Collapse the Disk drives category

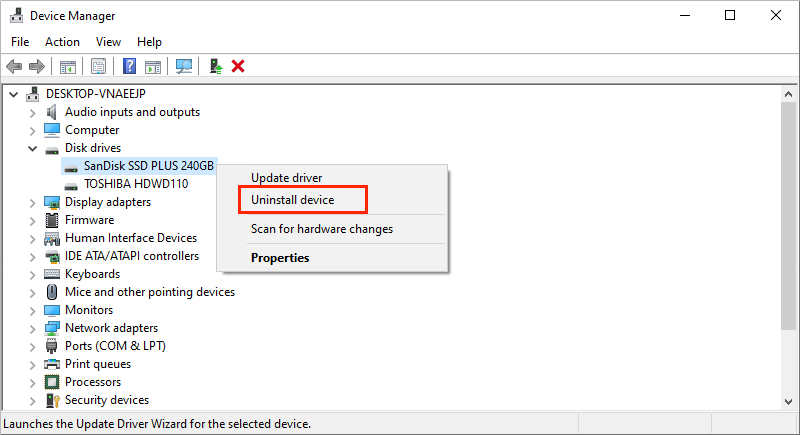click(33, 148)
